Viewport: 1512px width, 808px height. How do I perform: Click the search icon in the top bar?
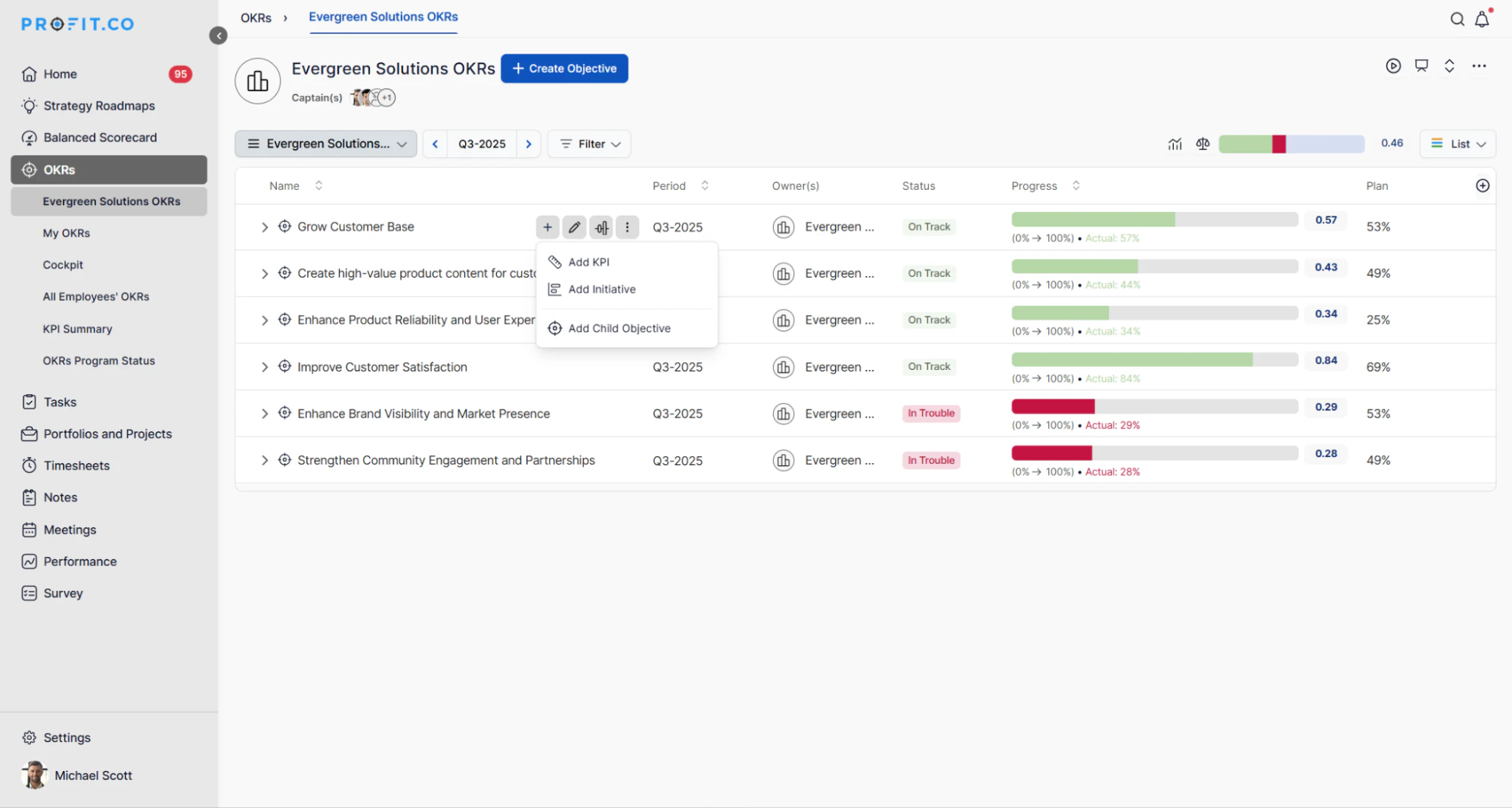(x=1457, y=19)
